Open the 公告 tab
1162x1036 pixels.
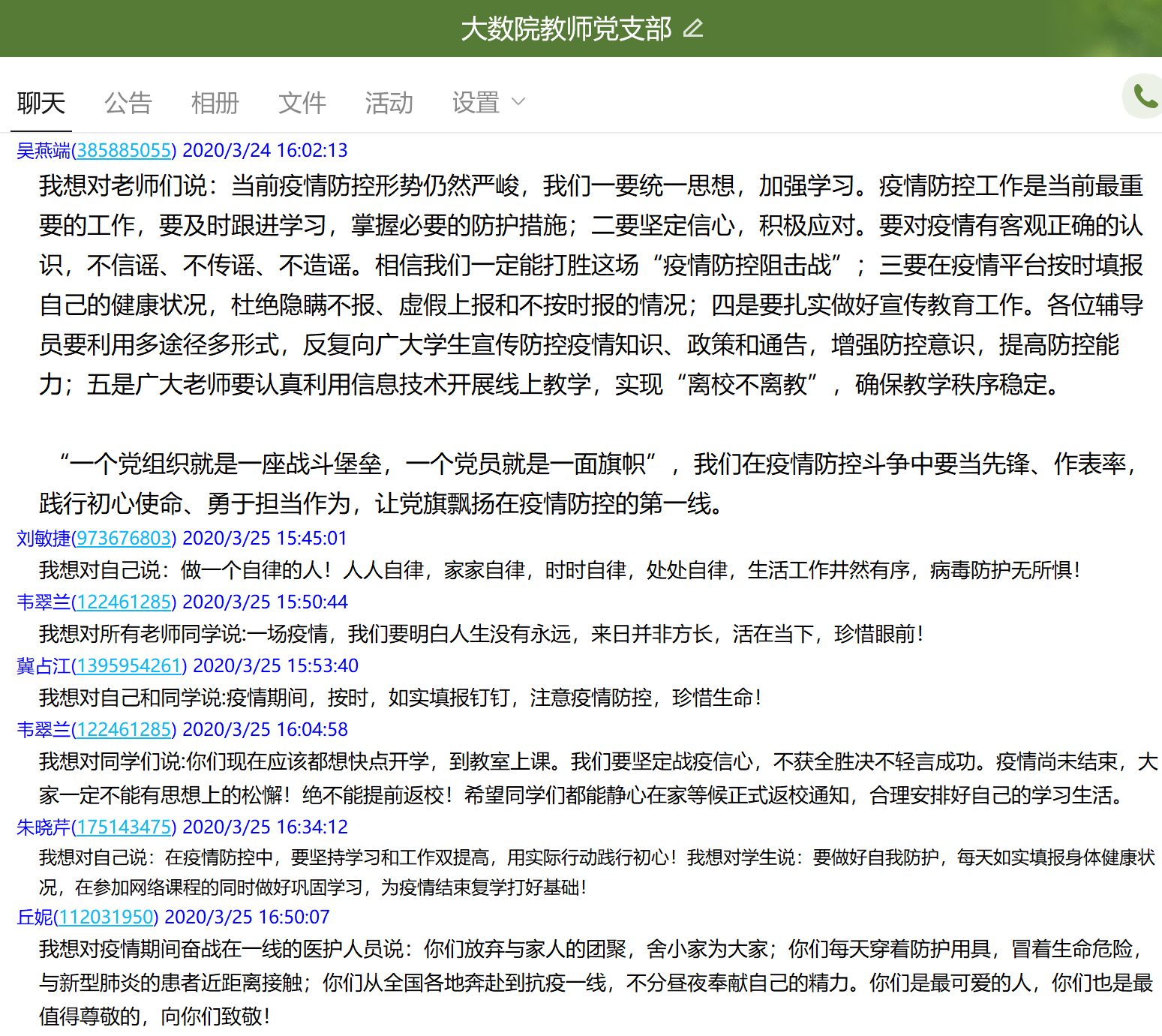[x=128, y=103]
